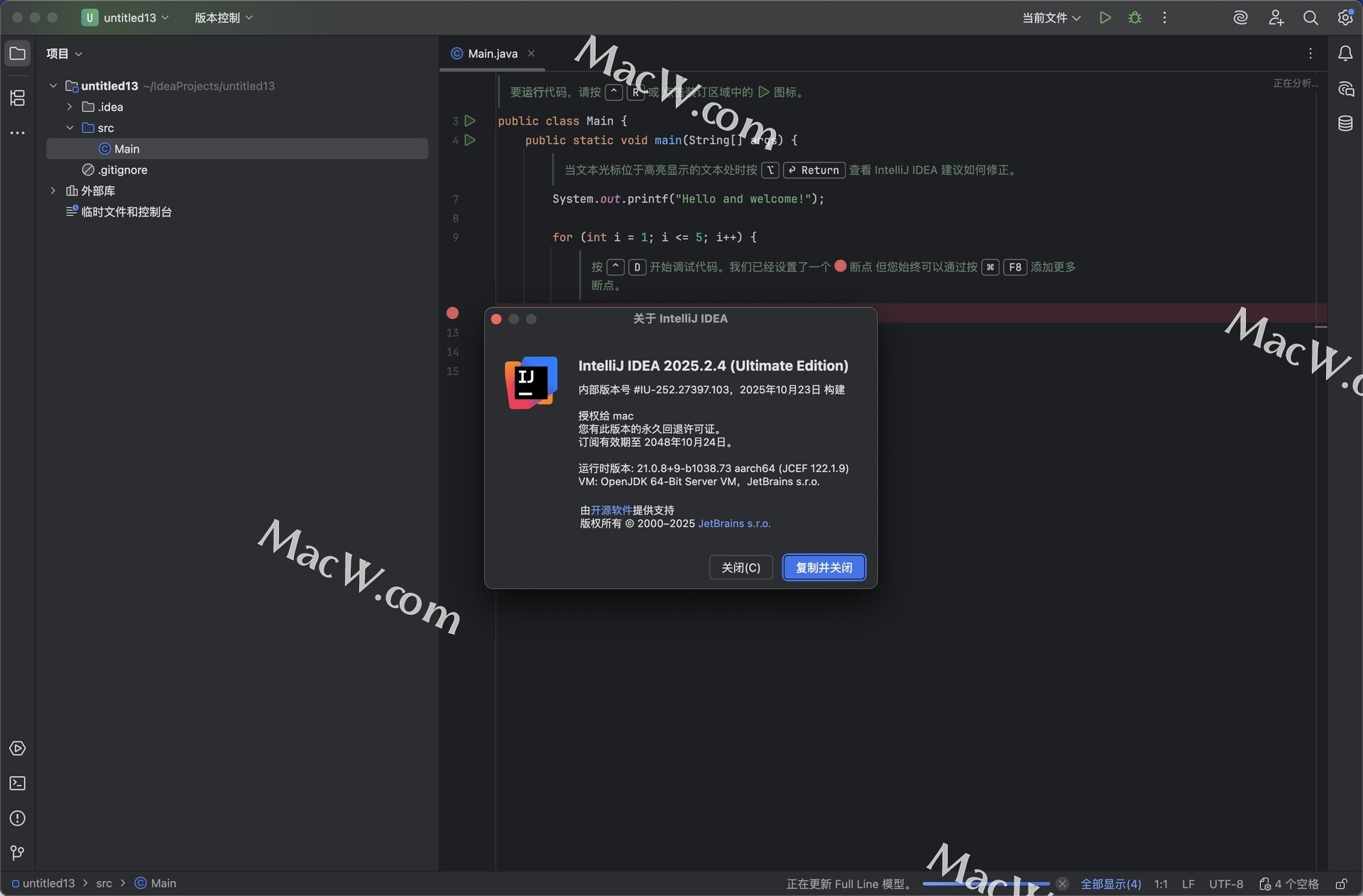The image size is (1363, 896).
Task: Open the Notifications bell icon
Action: click(x=1345, y=53)
